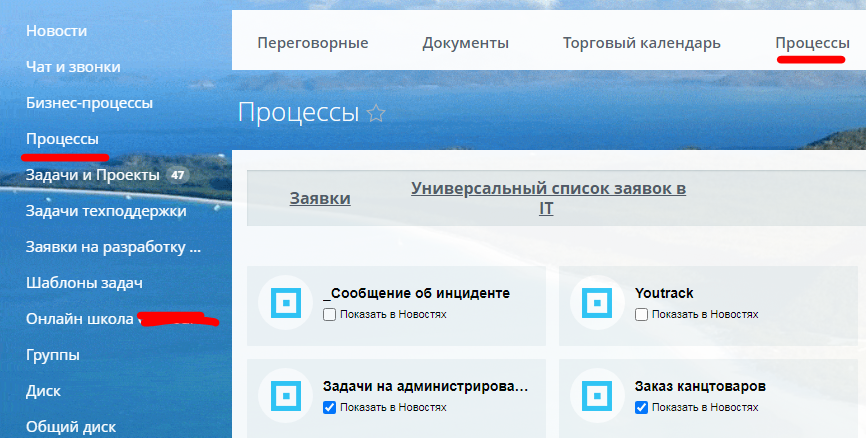Viewport: 866px width, 438px height.
Task: Open the Торговый календарь tab
Action: tap(642, 43)
